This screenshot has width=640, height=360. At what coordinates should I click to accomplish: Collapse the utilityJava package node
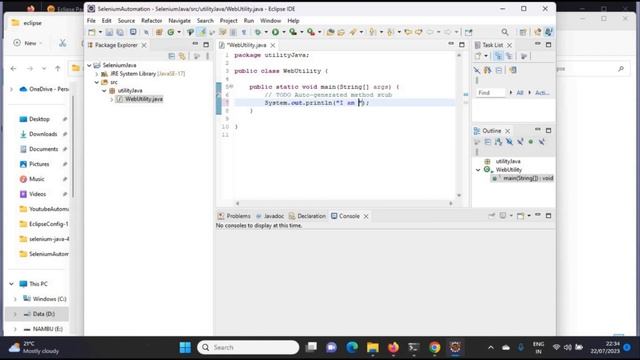[x=104, y=91]
